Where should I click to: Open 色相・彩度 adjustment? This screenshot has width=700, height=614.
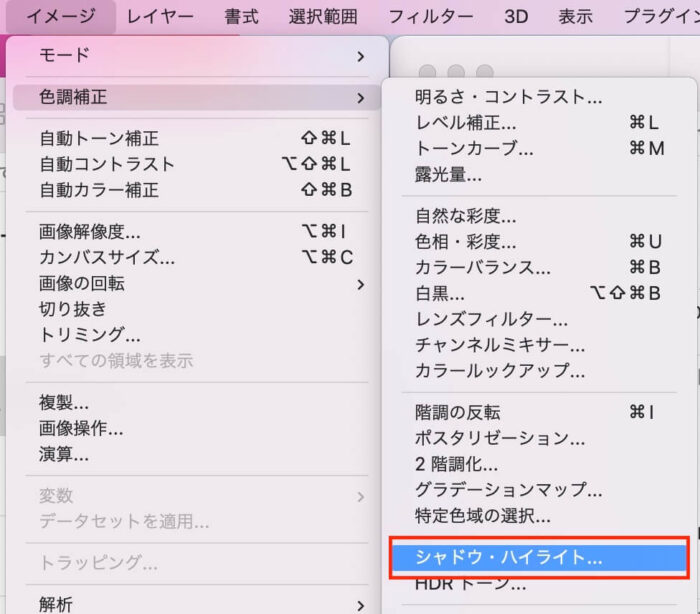[x=539, y=242]
